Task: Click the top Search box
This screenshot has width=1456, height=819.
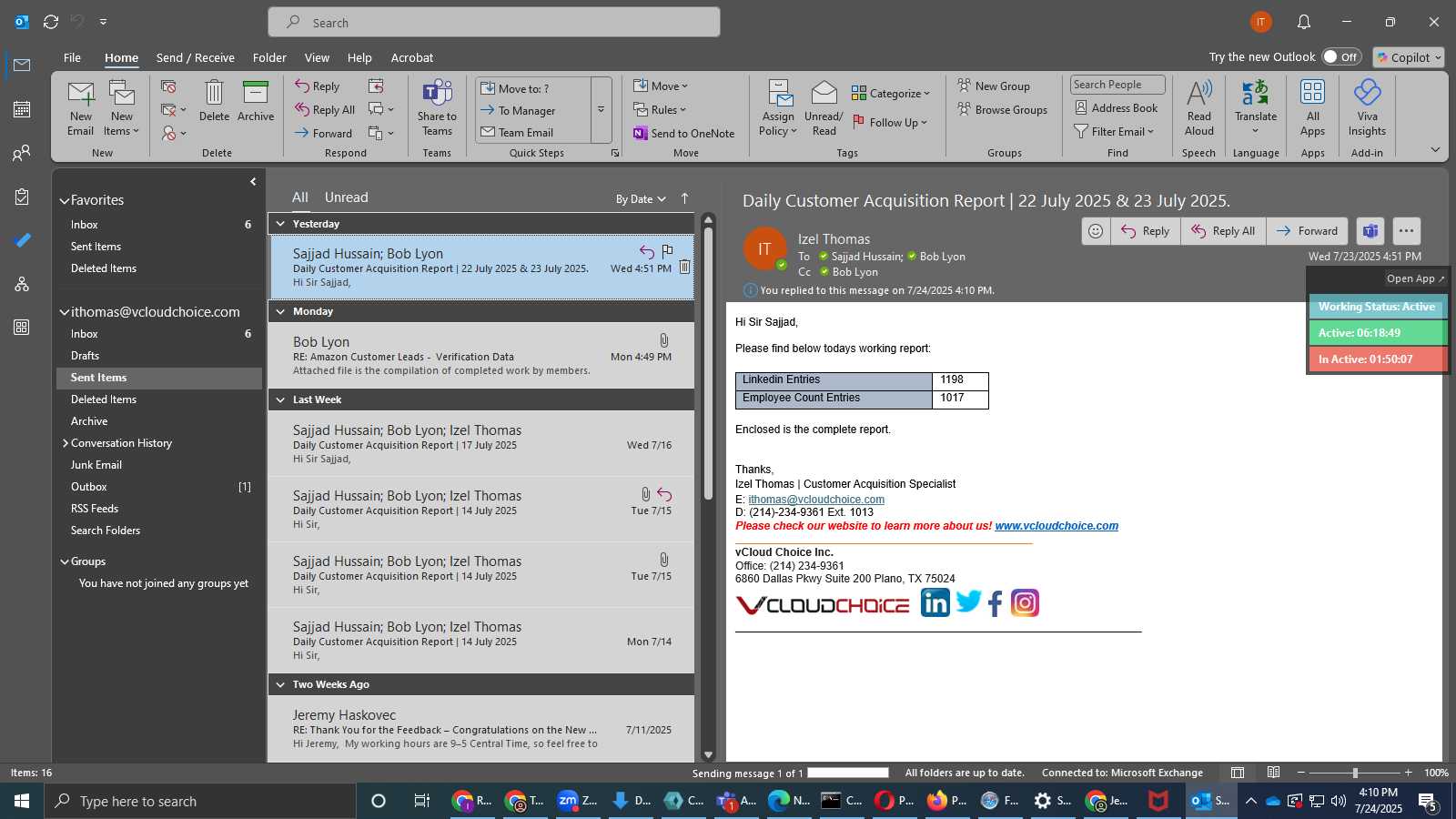Action: tap(494, 23)
